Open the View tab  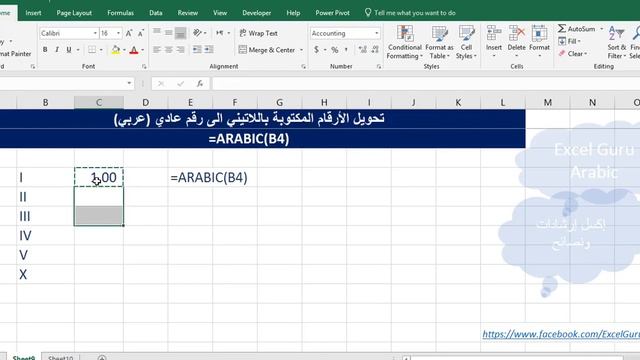tap(220, 13)
